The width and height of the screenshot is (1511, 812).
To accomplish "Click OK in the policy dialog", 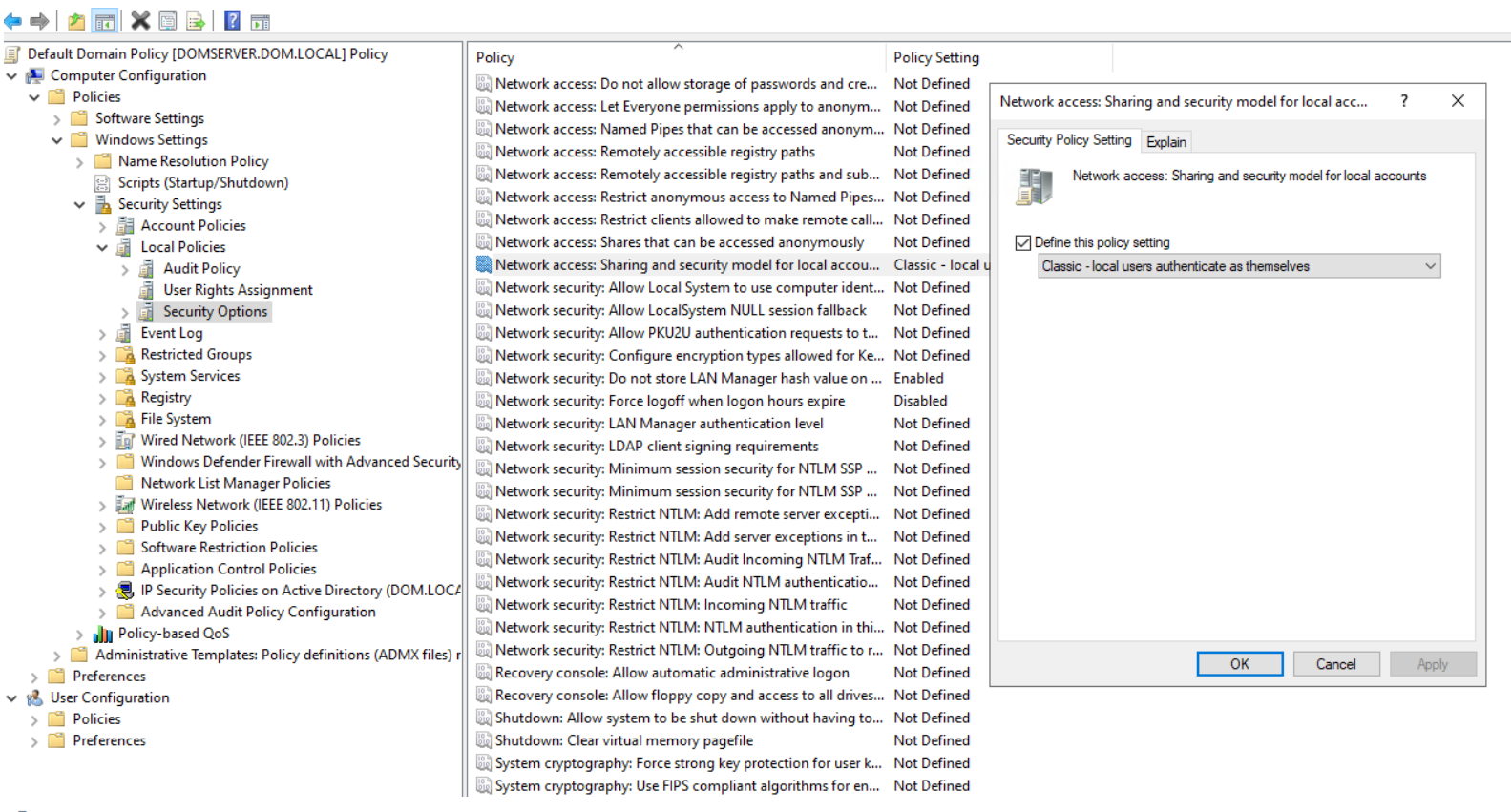I will [1240, 664].
